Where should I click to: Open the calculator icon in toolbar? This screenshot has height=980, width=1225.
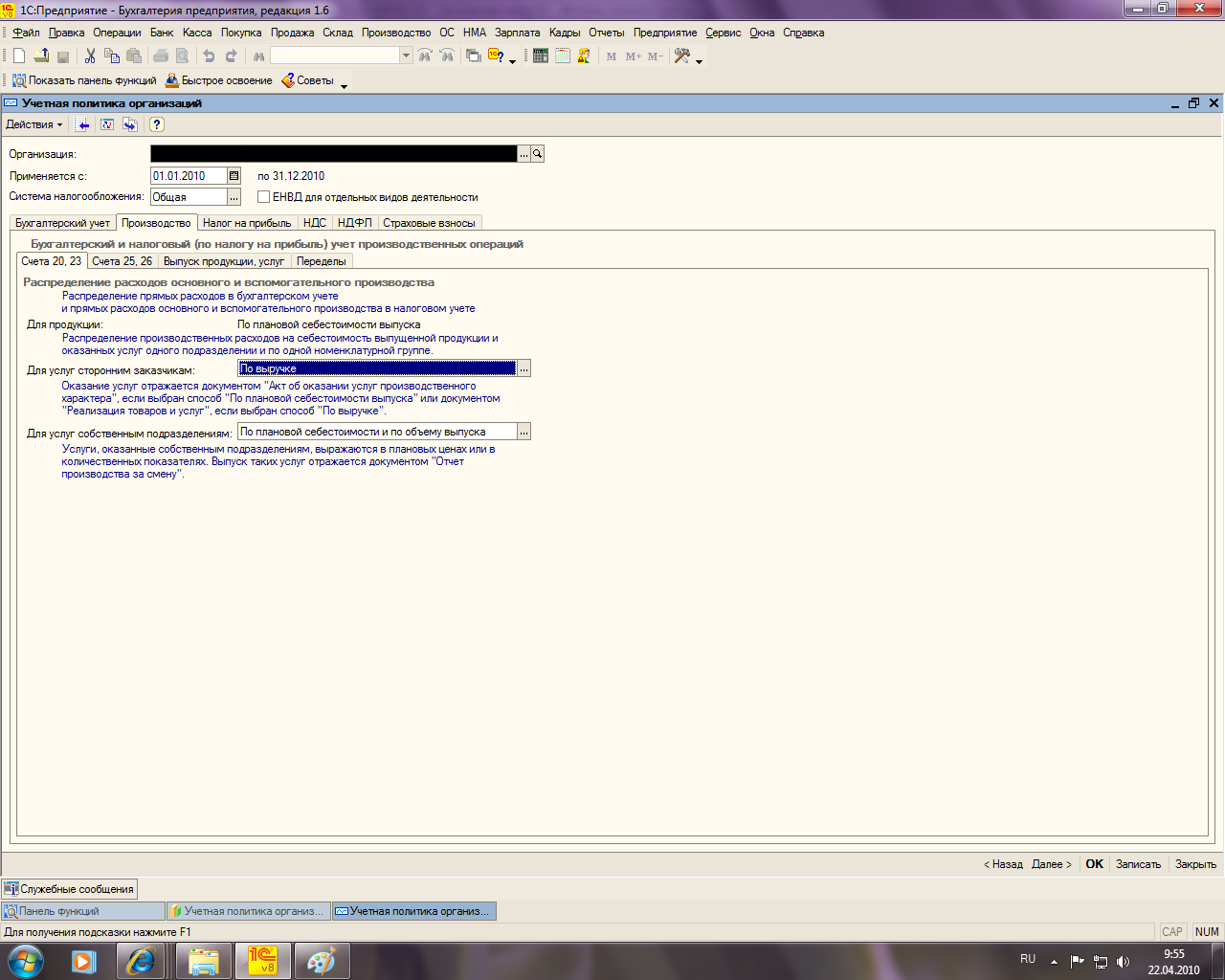(x=541, y=56)
